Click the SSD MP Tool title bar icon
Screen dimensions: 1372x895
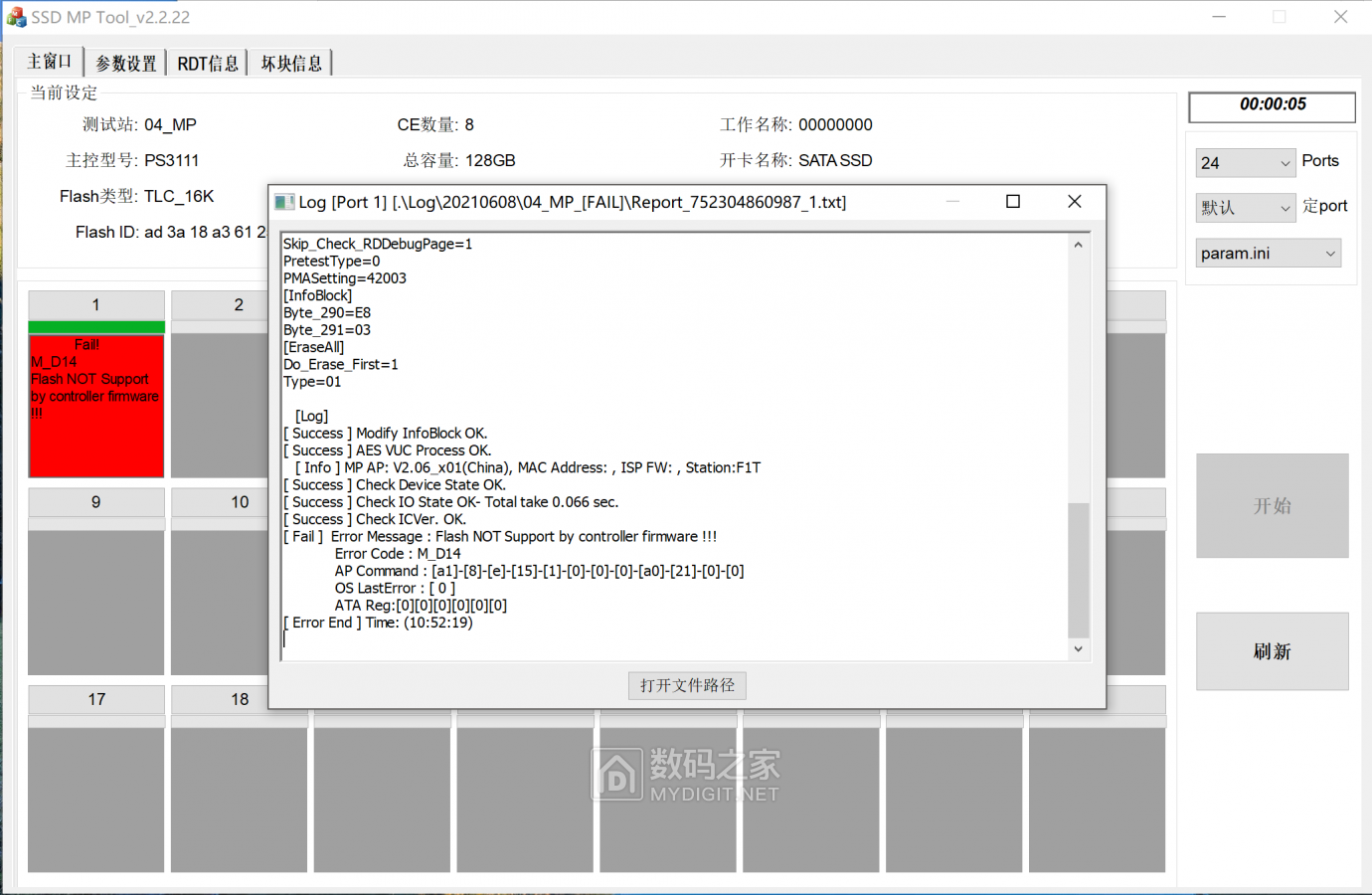pyautogui.click(x=16, y=17)
